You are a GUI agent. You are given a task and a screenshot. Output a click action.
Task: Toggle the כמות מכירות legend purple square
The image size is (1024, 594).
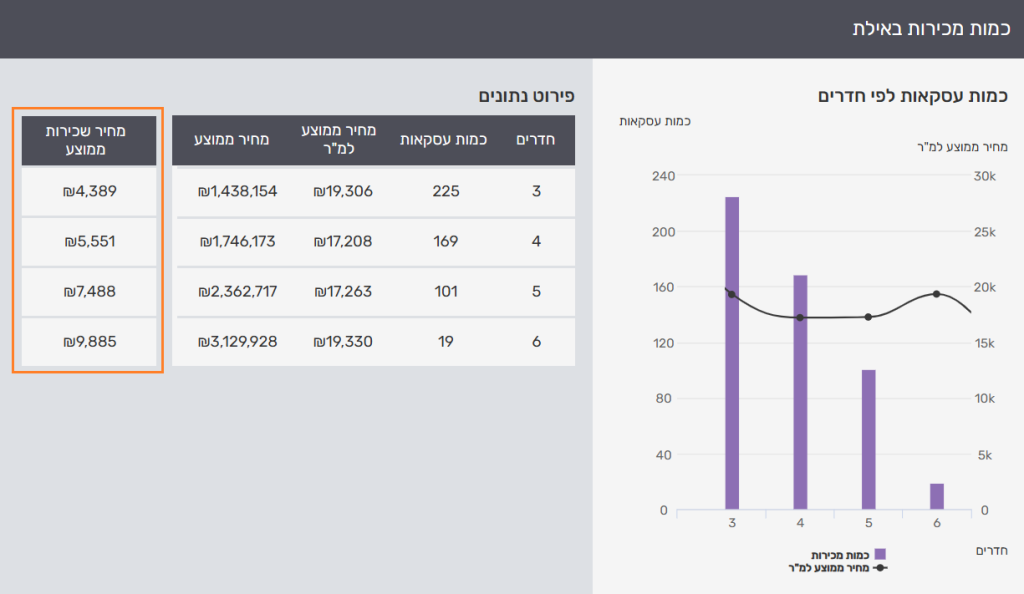880,554
